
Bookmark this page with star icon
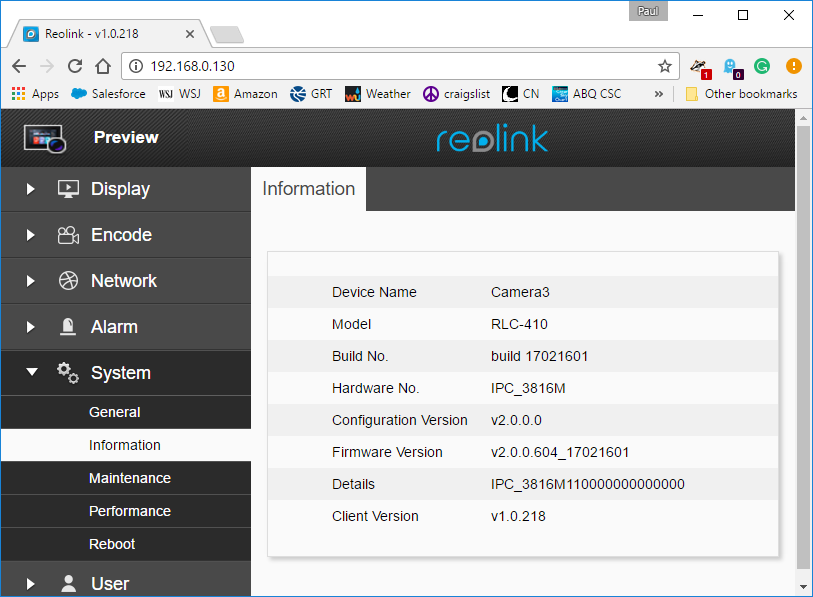[665, 66]
